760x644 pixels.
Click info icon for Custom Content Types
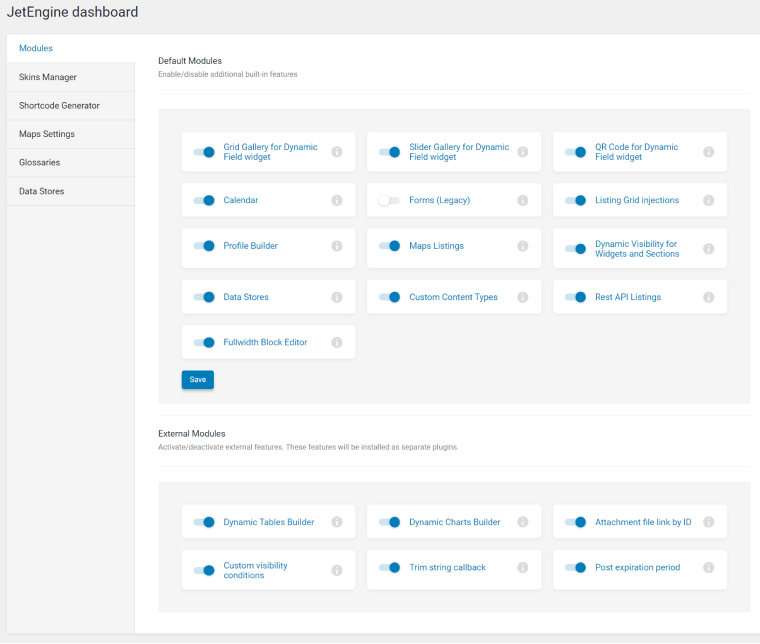pyautogui.click(x=522, y=297)
